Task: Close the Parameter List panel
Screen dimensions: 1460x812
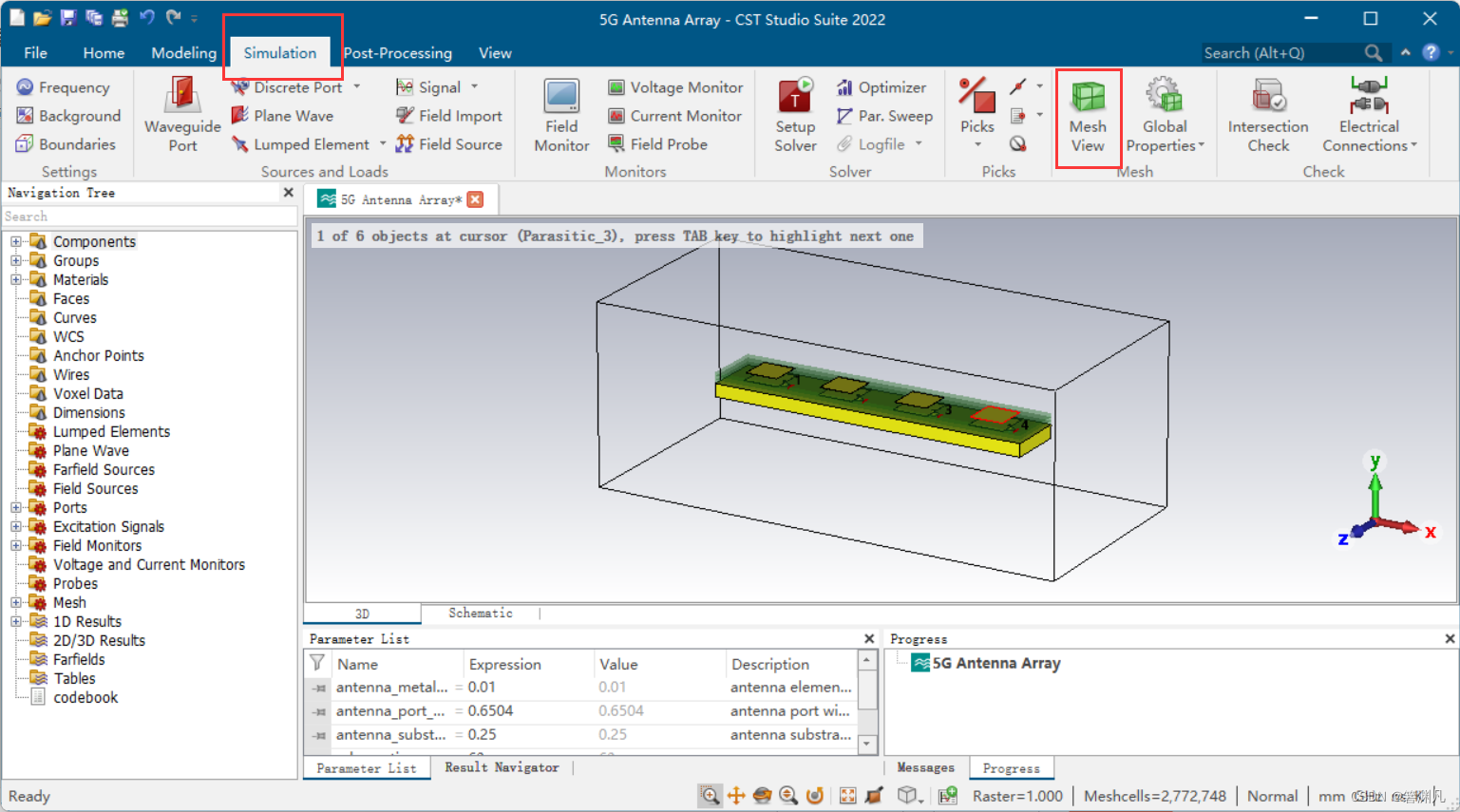Action: click(x=869, y=639)
